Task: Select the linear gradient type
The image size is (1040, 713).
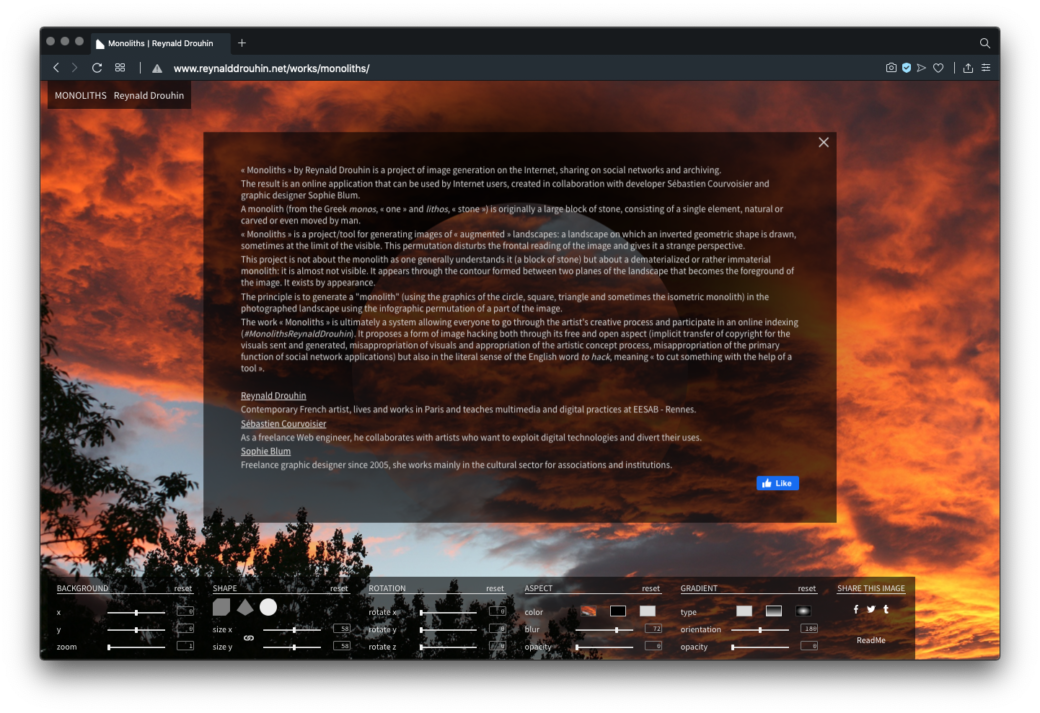Action: click(x=774, y=611)
